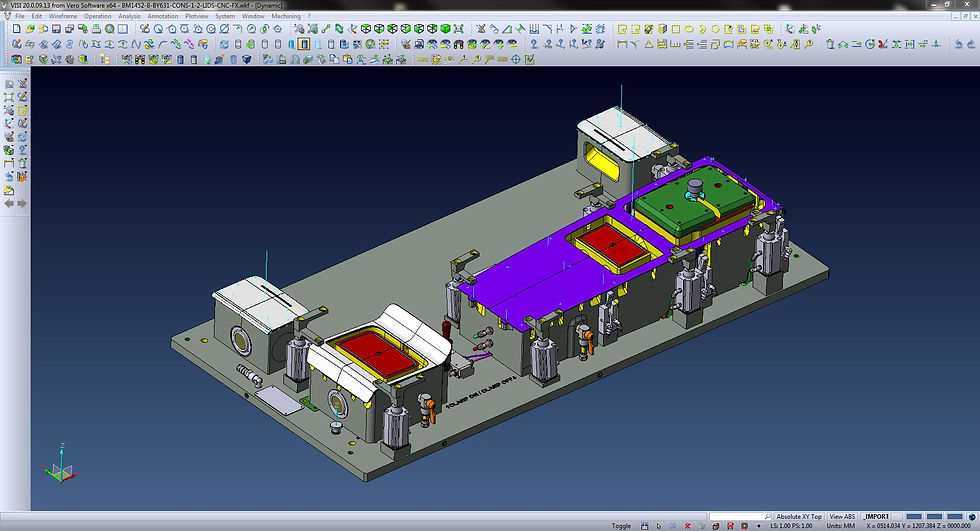
Task: Click the folder tree icon in third toolbar row
Action: (104, 59)
